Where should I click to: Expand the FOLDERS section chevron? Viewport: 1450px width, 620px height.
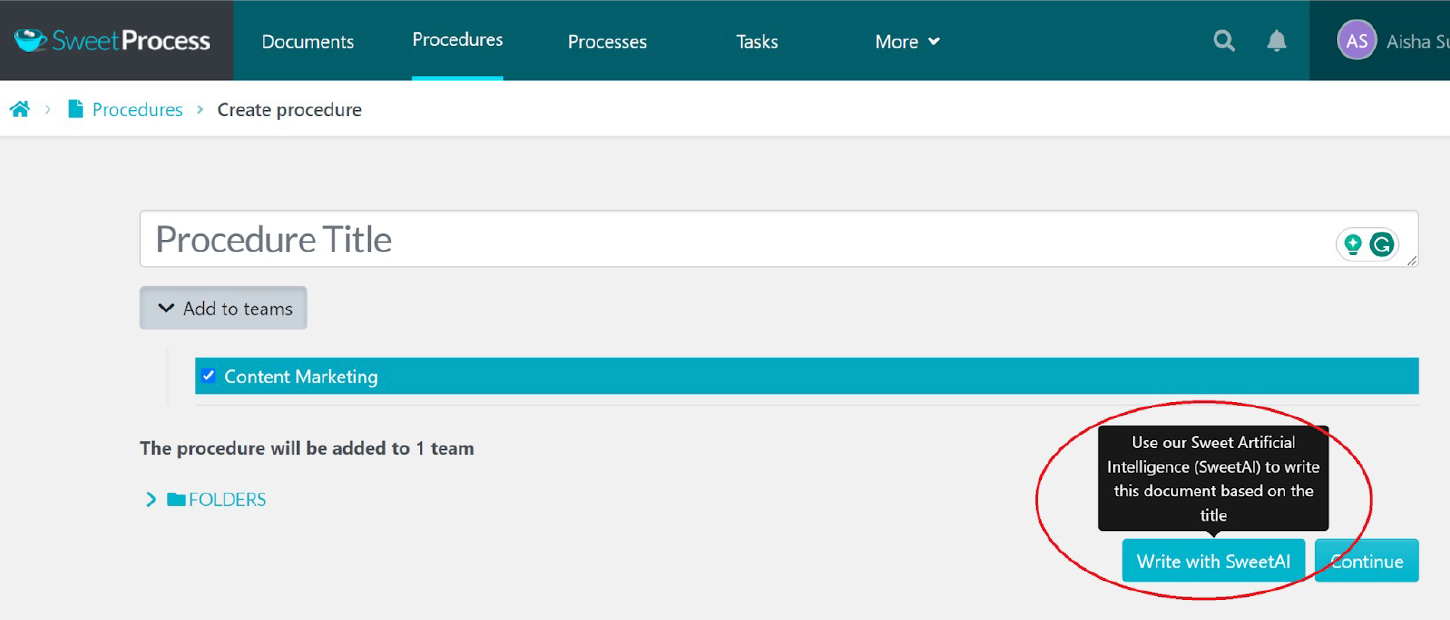click(x=151, y=500)
